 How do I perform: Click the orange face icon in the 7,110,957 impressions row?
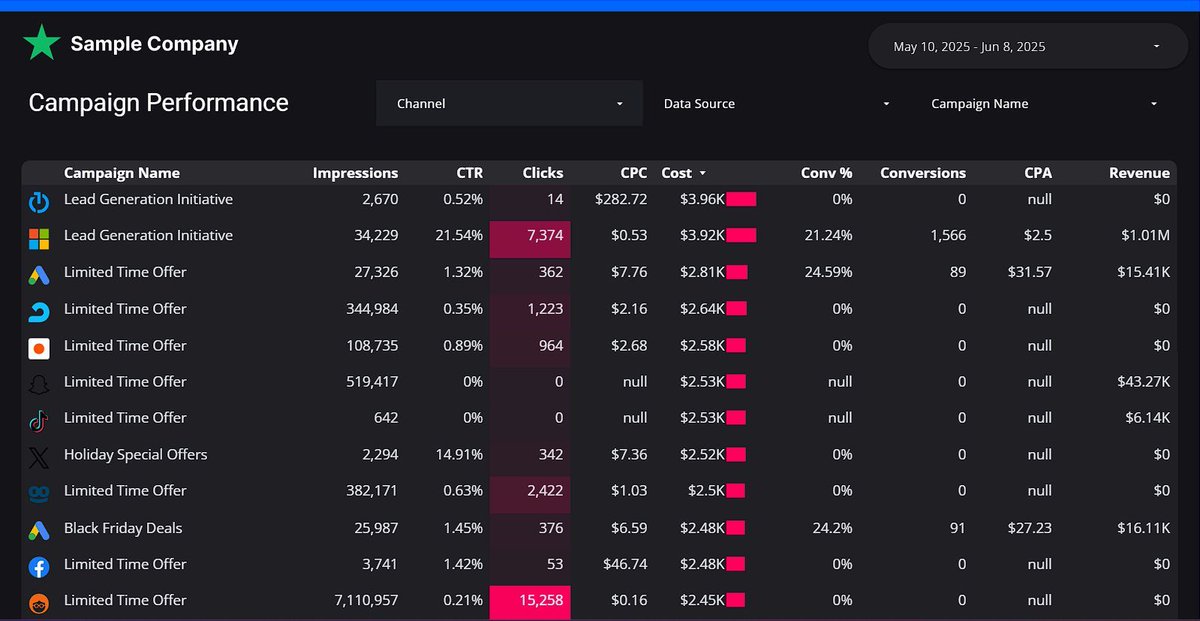point(39,603)
